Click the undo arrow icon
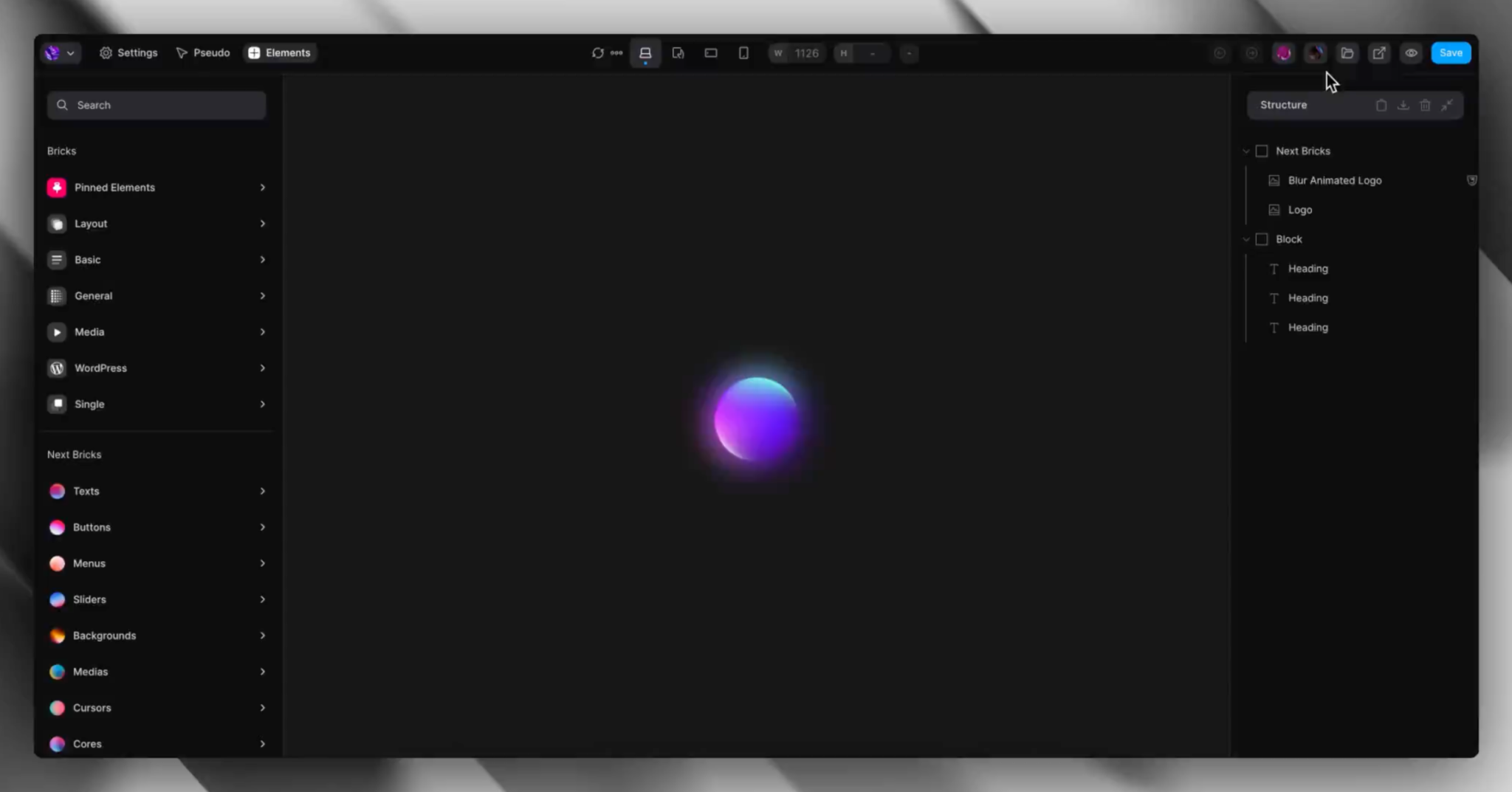This screenshot has width=1512, height=792. pyautogui.click(x=1220, y=53)
